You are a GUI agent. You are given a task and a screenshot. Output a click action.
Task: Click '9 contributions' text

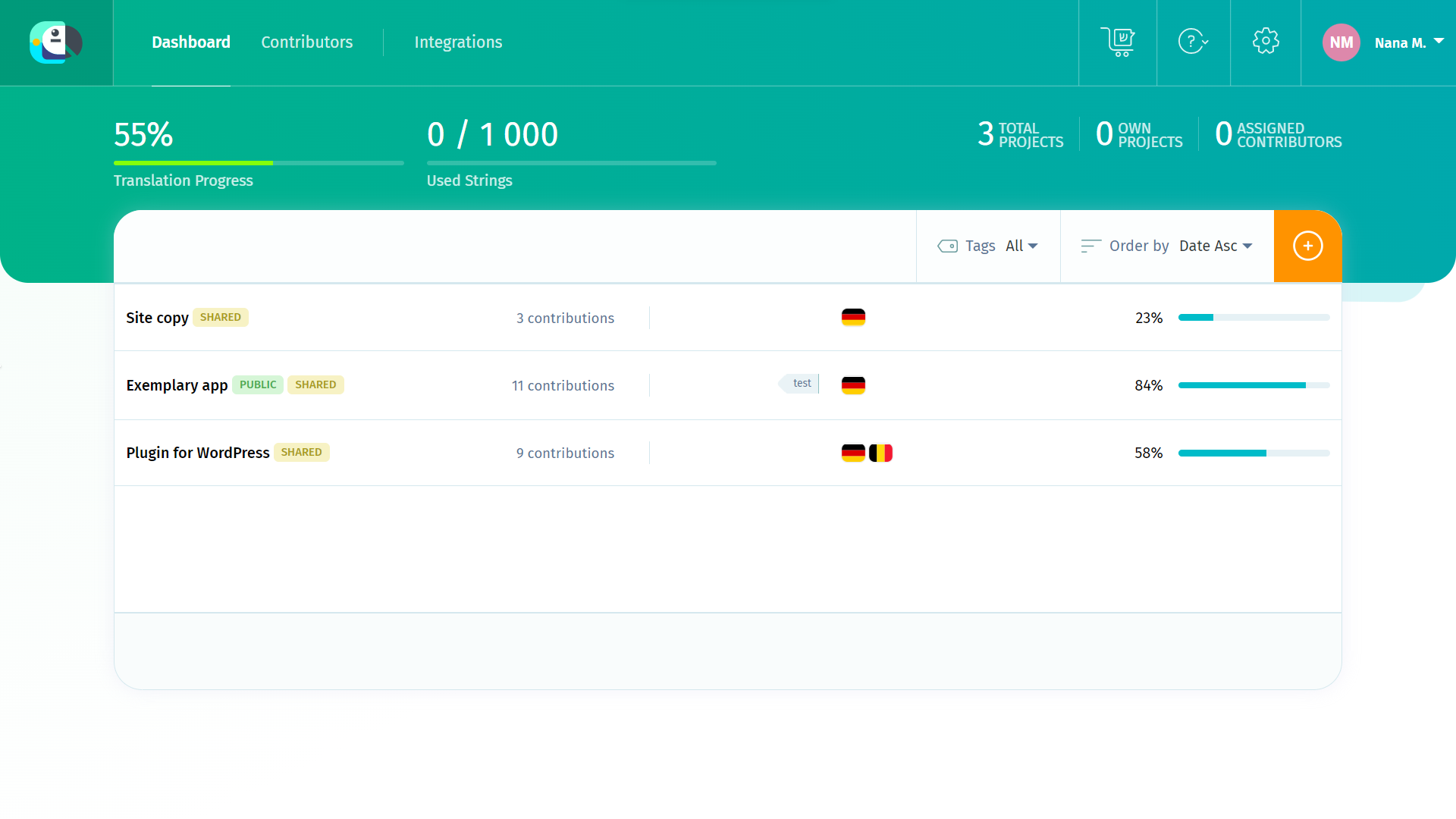[565, 453]
